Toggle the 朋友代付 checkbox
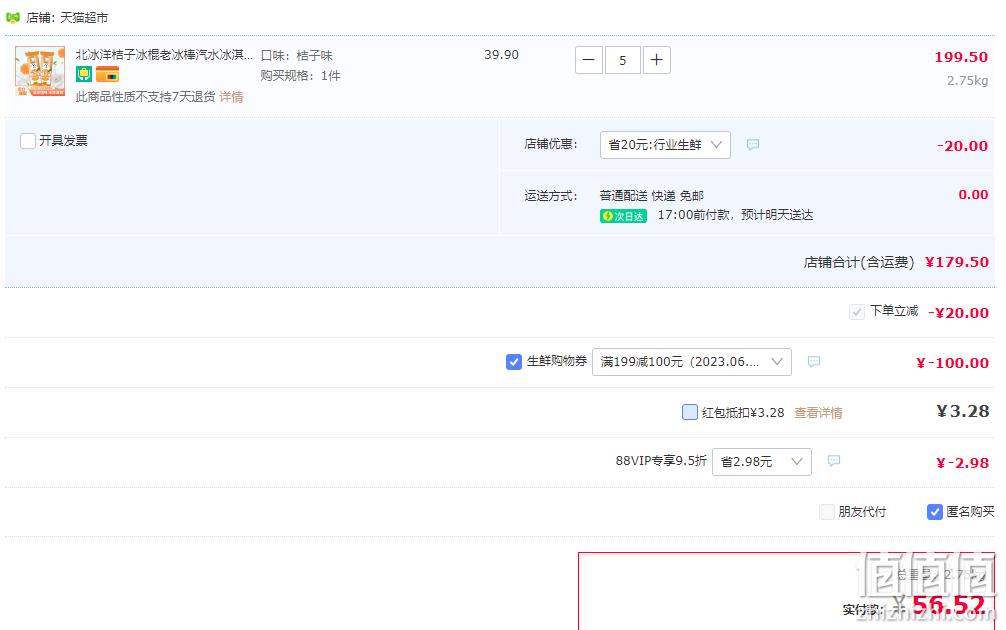The height and width of the screenshot is (630, 1006). (827, 512)
